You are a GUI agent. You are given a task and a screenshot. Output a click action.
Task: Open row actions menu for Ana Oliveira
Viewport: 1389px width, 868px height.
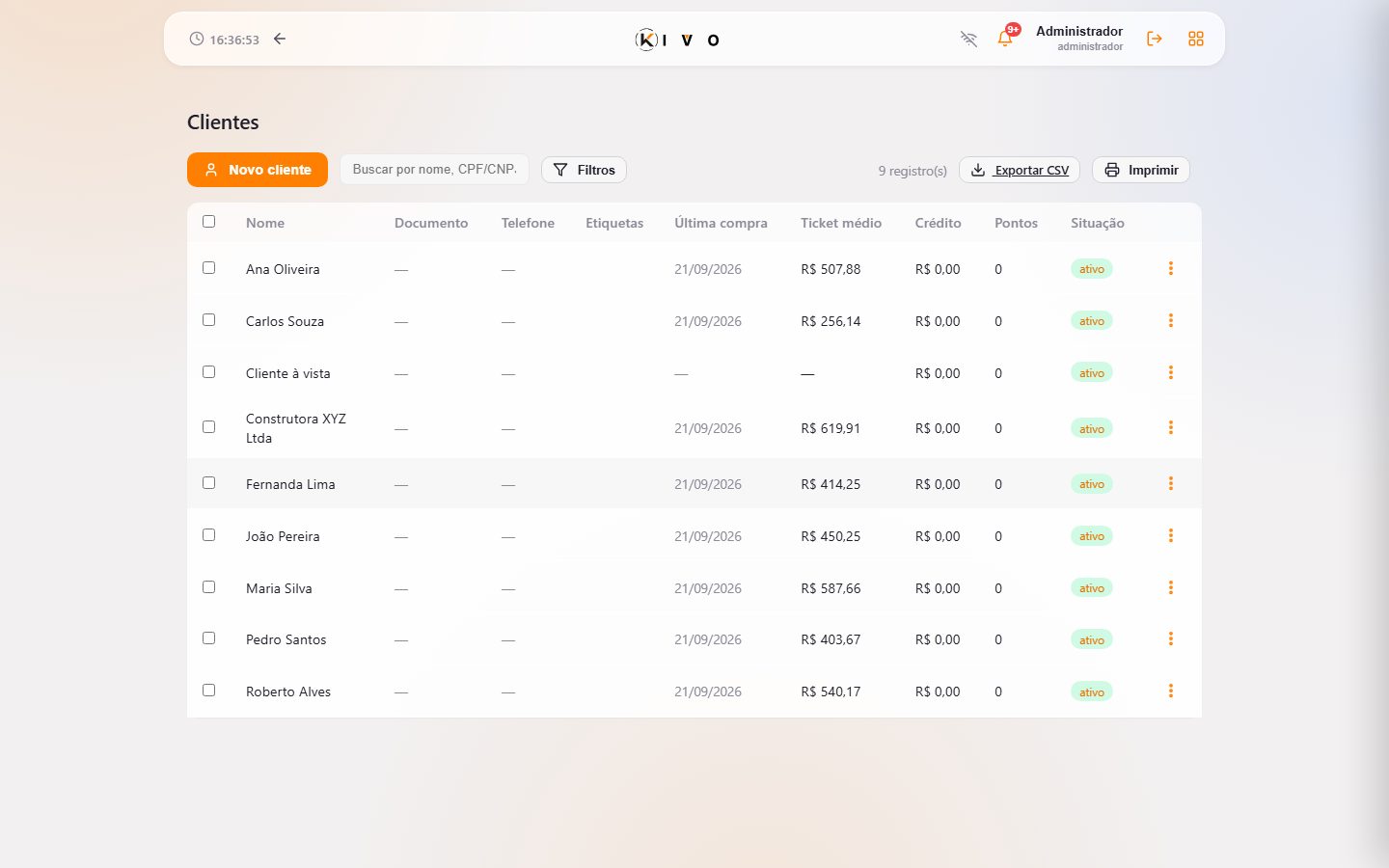[x=1171, y=268]
